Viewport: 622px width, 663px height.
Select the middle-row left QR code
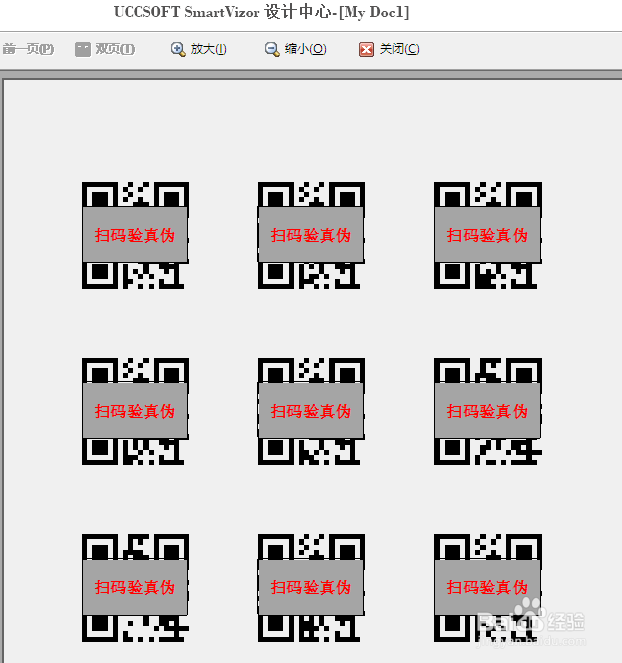(135, 411)
